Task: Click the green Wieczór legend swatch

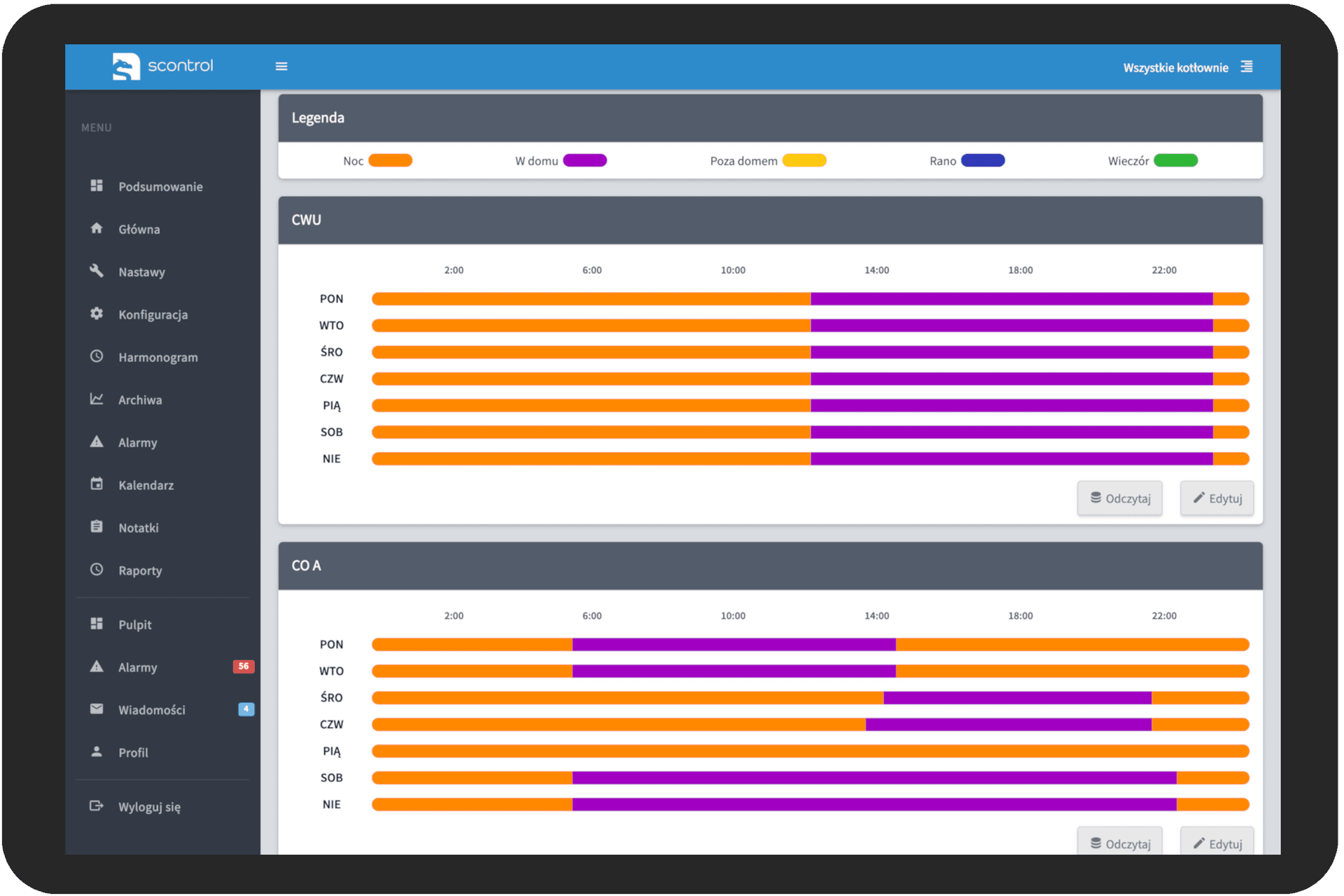Action: click(x=1175, y=161)
